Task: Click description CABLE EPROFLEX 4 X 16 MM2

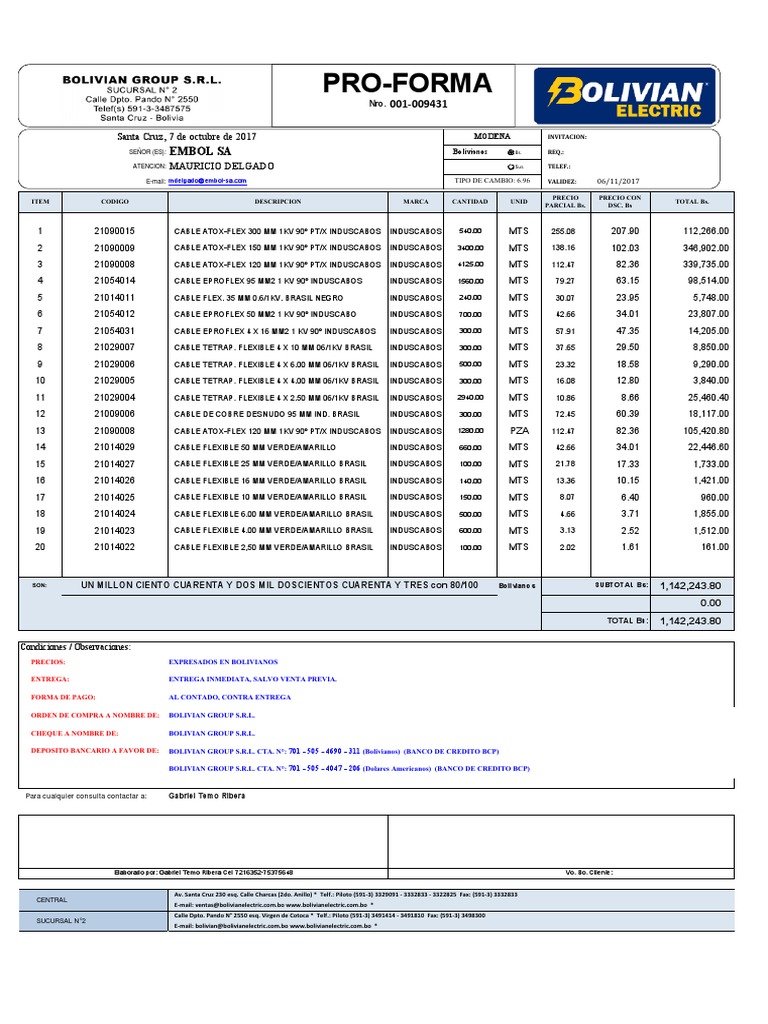Action: click(275, 331)
